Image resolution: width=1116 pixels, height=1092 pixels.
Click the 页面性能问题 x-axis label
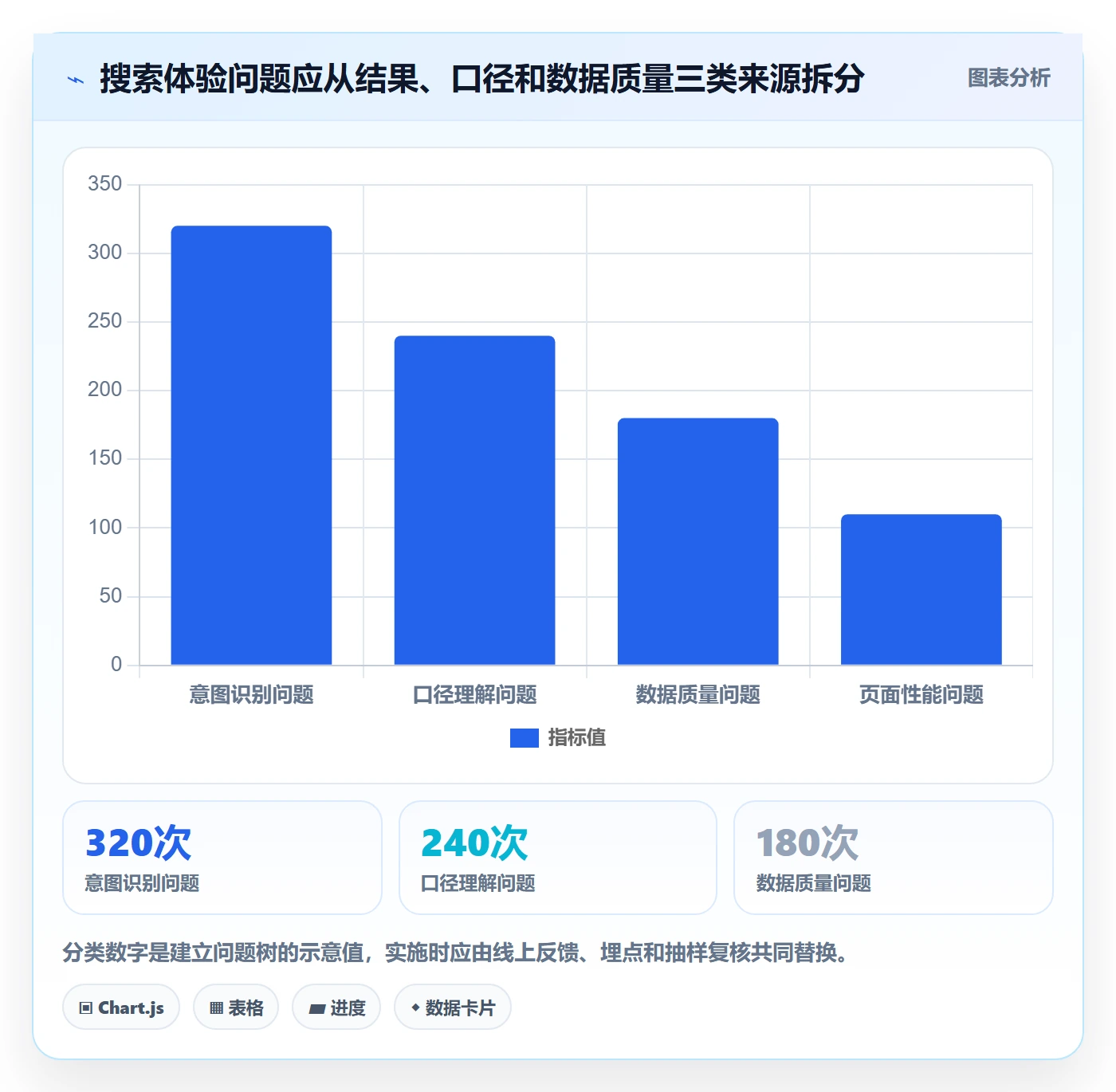[921, 695]
